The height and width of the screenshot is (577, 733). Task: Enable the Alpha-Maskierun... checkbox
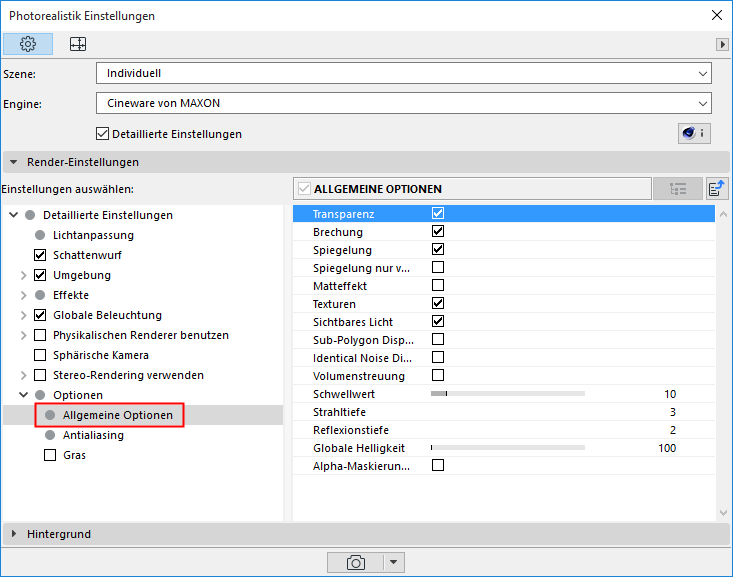pyautogui.click(x=438, y=466)
